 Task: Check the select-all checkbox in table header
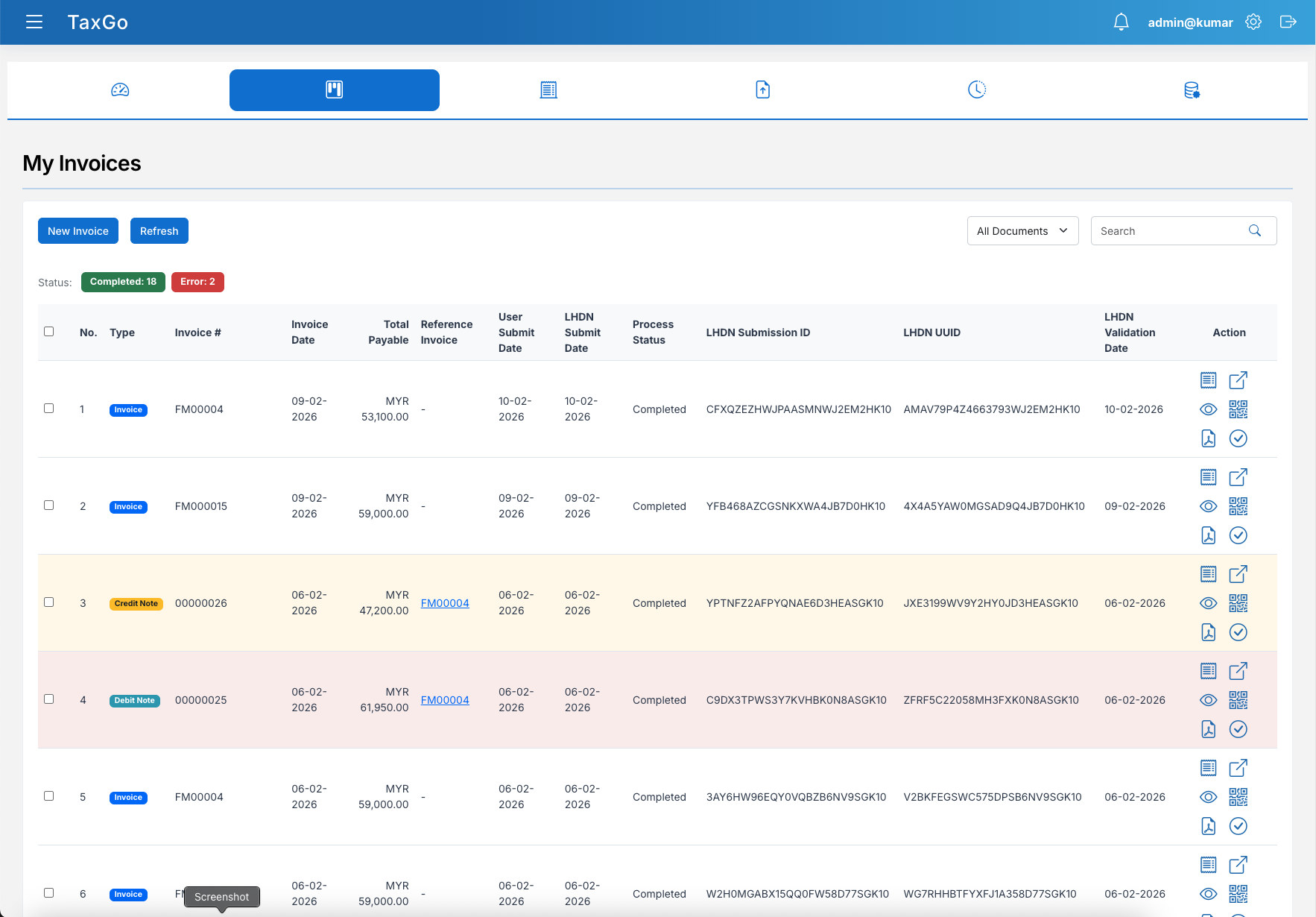coord(49,330)
